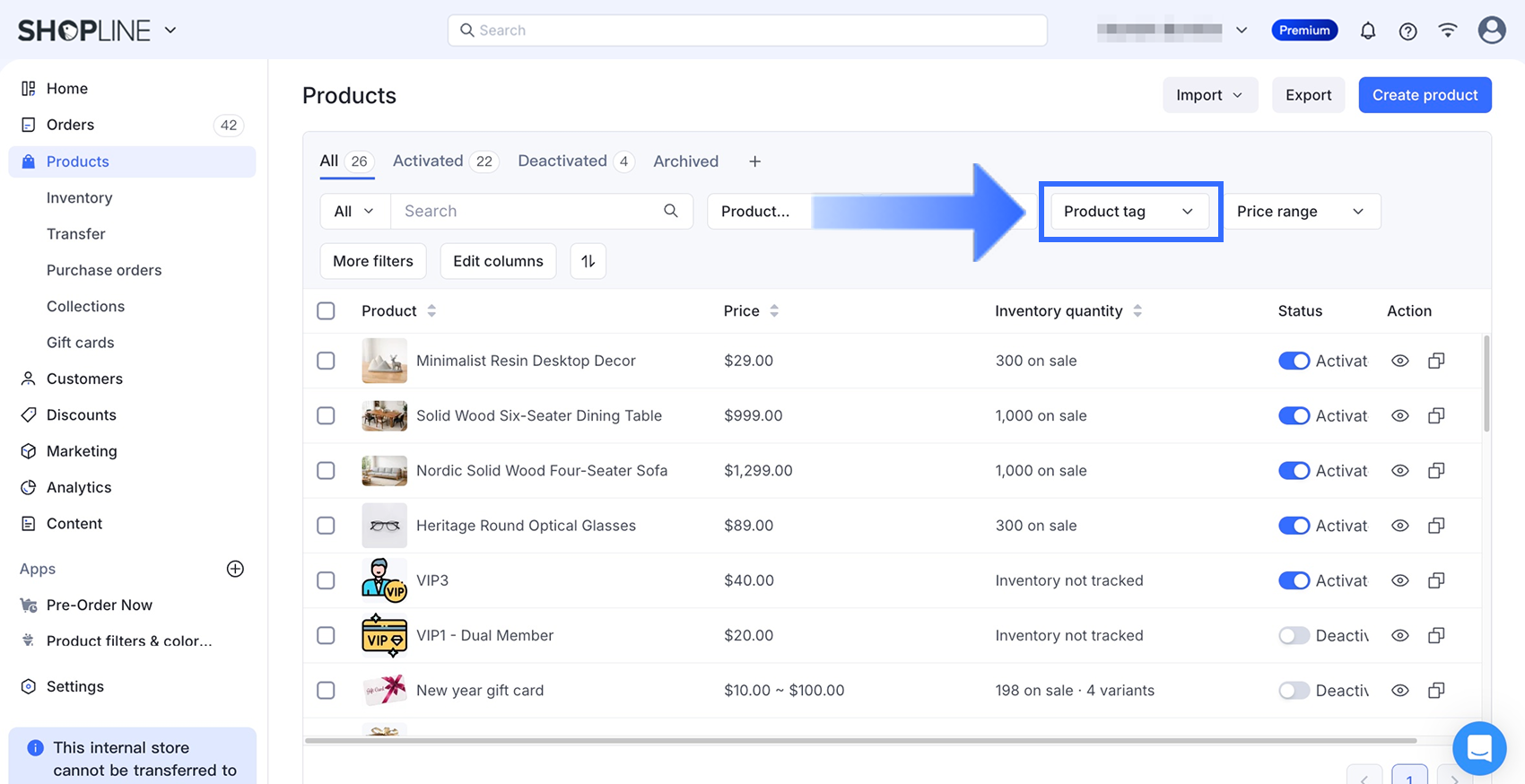Open Collections in the sidebar menu

pos(85,306)
